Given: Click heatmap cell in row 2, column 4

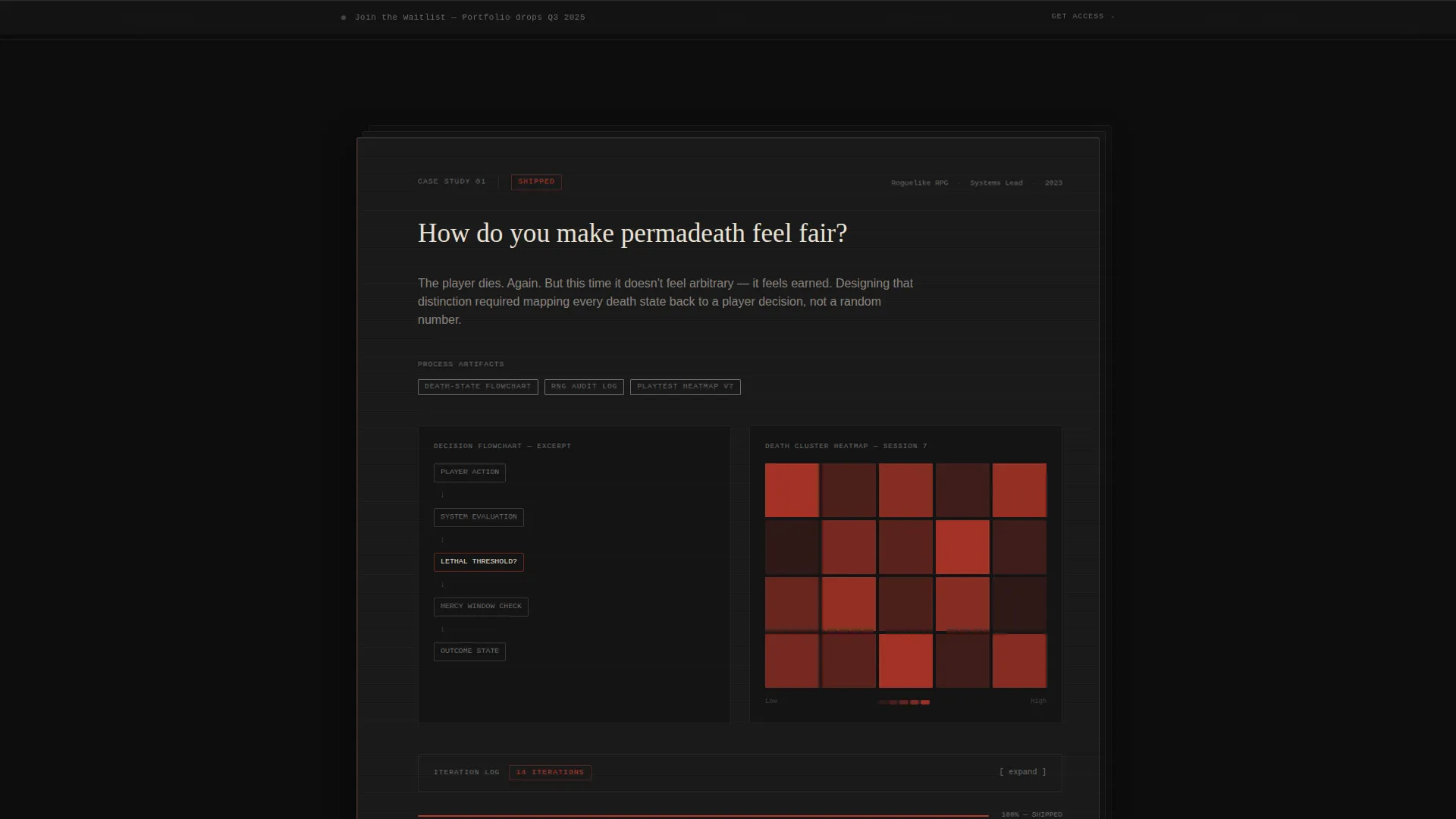Looking at the screenshot, I should [x=962, y=547].
